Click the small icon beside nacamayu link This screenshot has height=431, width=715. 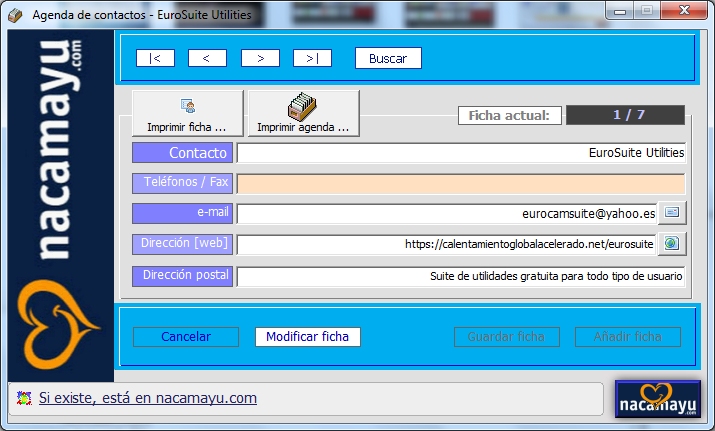tap(24, 398)
